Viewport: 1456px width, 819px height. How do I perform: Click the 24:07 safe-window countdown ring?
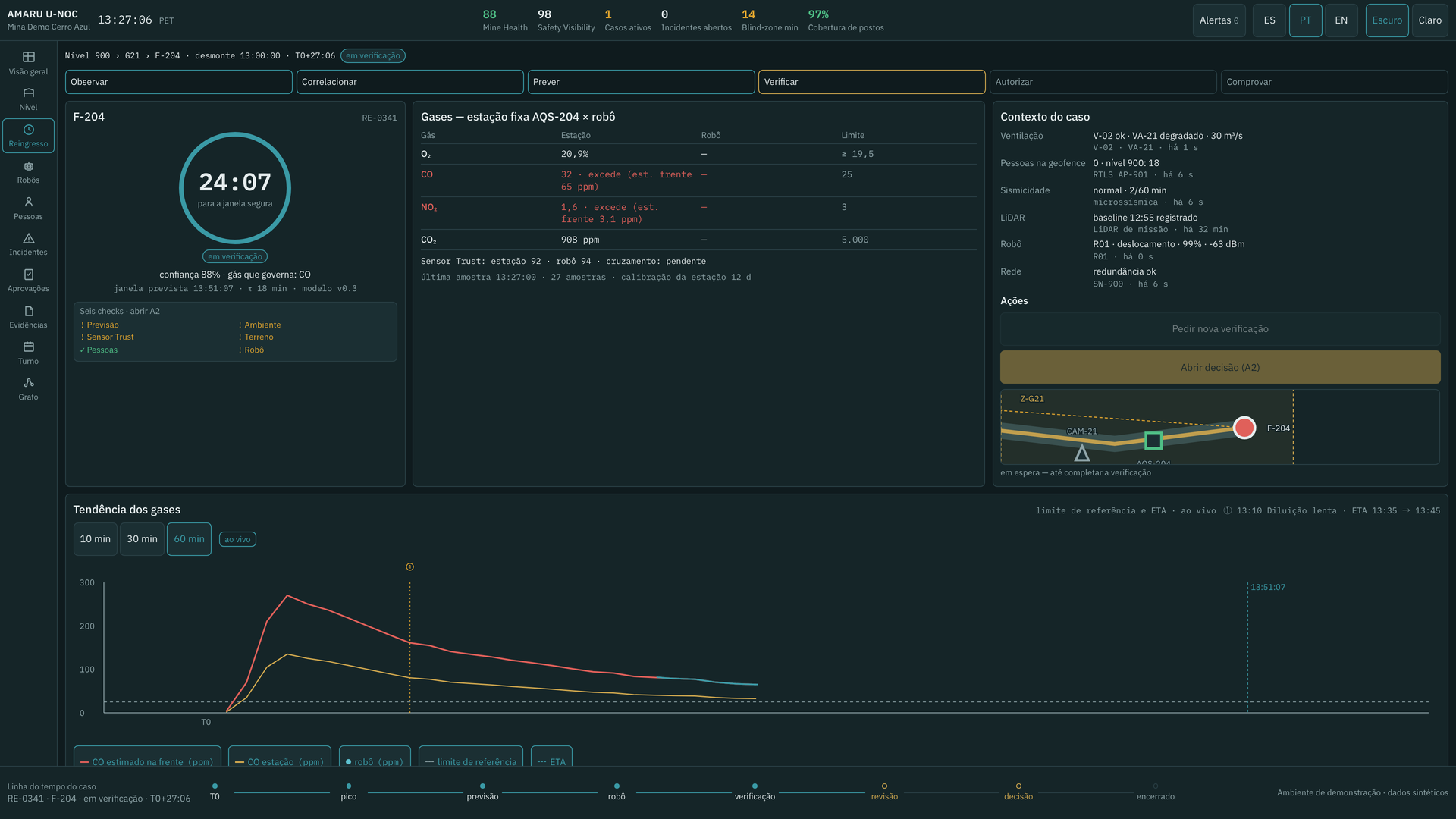[x=235, y=188]
